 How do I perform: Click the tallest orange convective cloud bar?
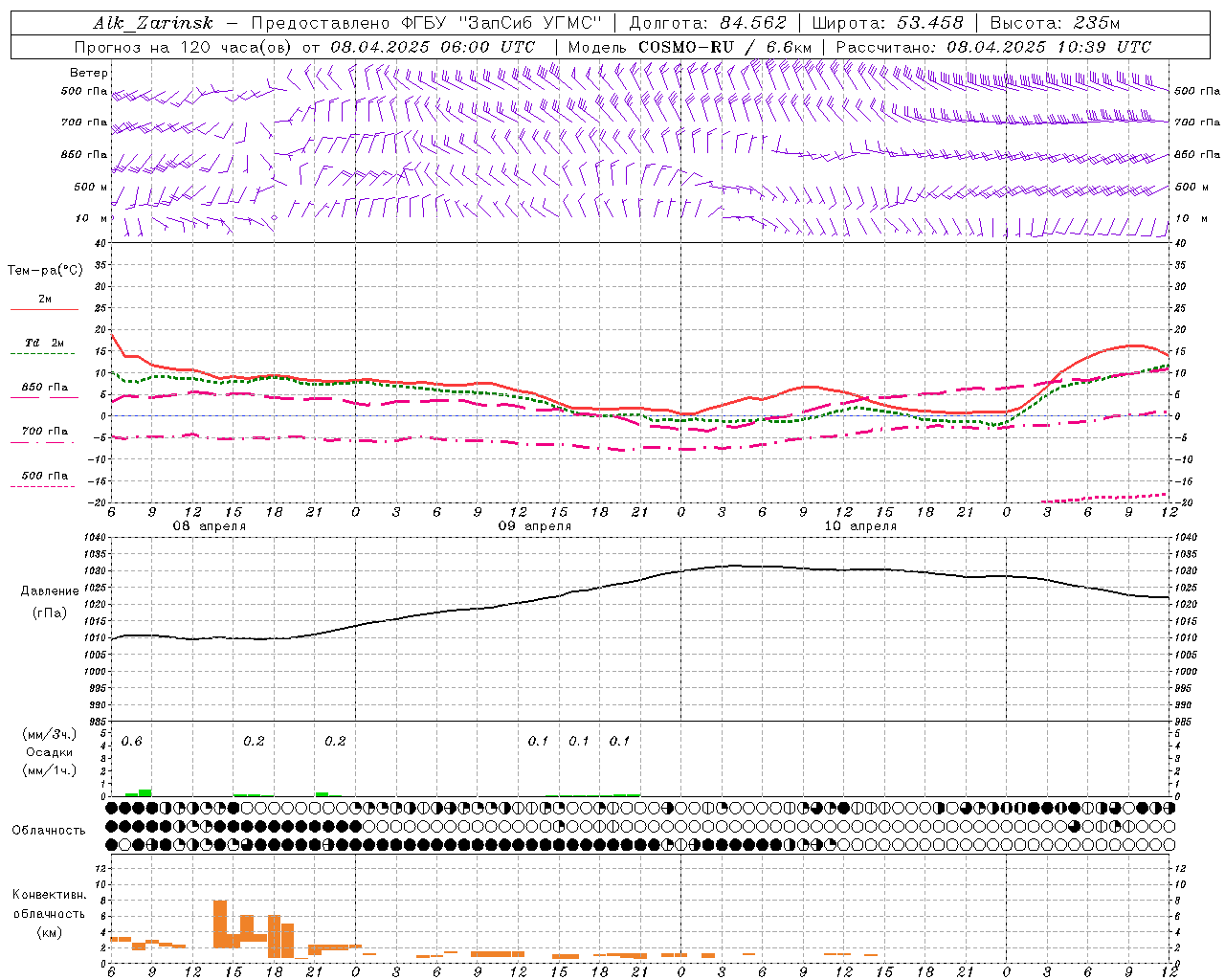220,924
